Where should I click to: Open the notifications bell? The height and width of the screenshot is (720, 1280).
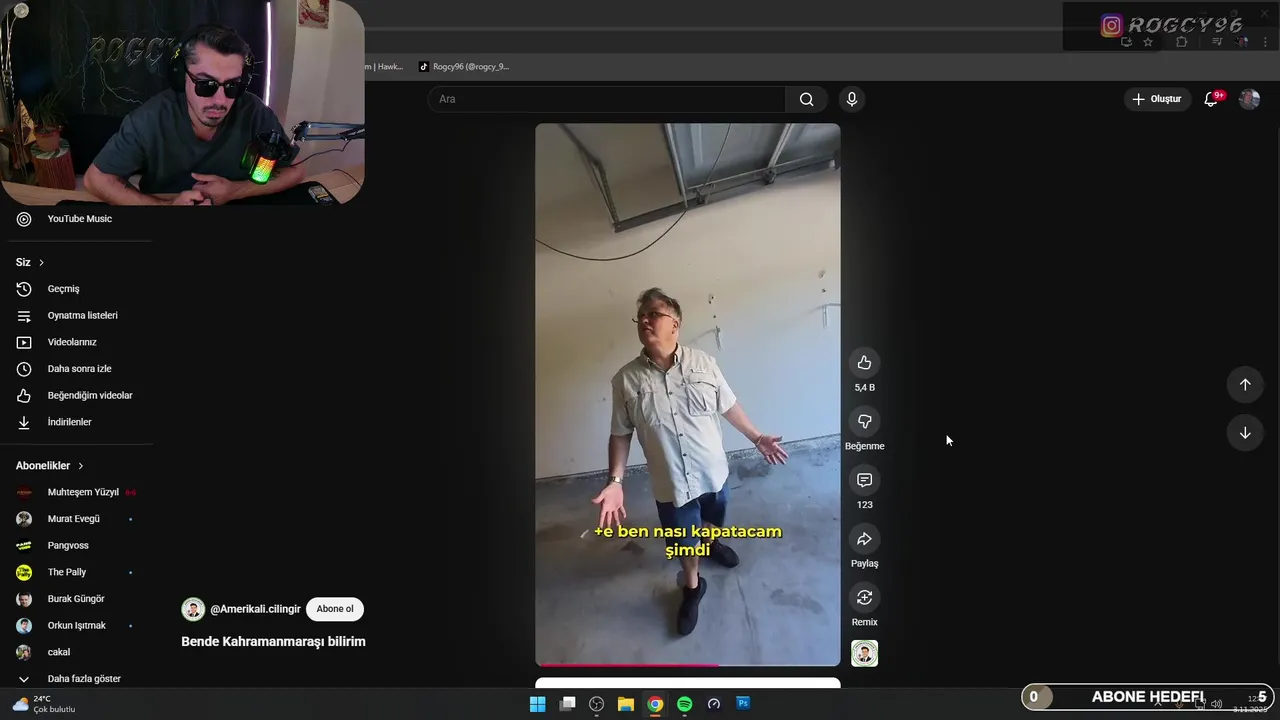point(1211,99)
